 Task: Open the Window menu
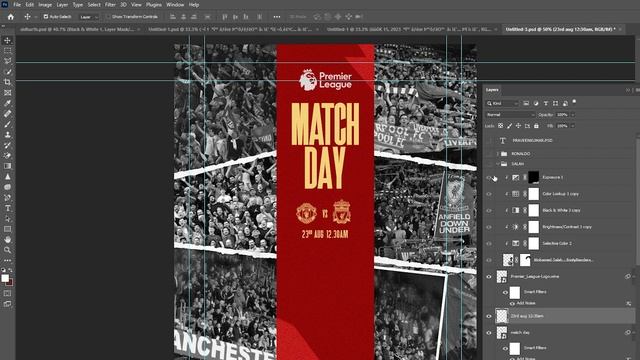[175, 5]
